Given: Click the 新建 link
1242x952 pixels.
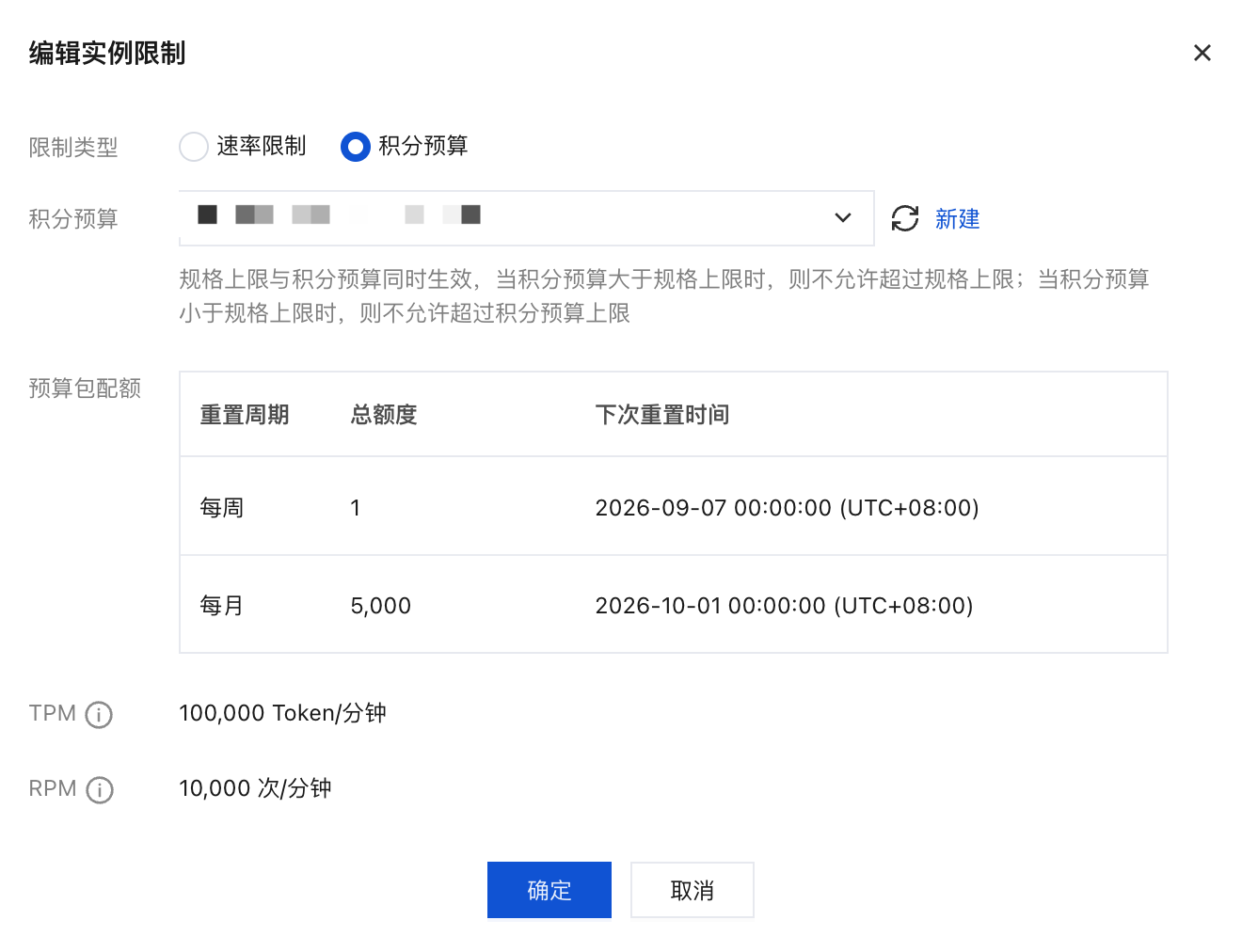Looking at the screenshot, I should point(958,219).
